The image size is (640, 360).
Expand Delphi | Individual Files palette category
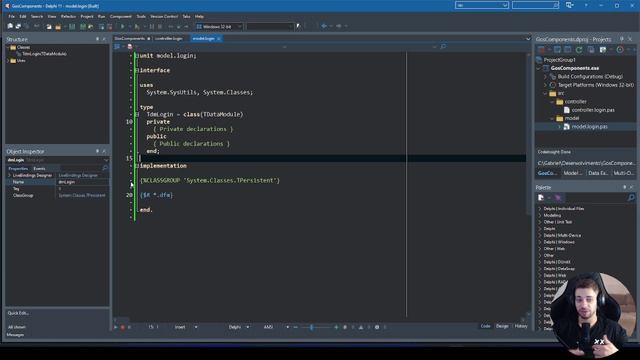pos(540,209)
